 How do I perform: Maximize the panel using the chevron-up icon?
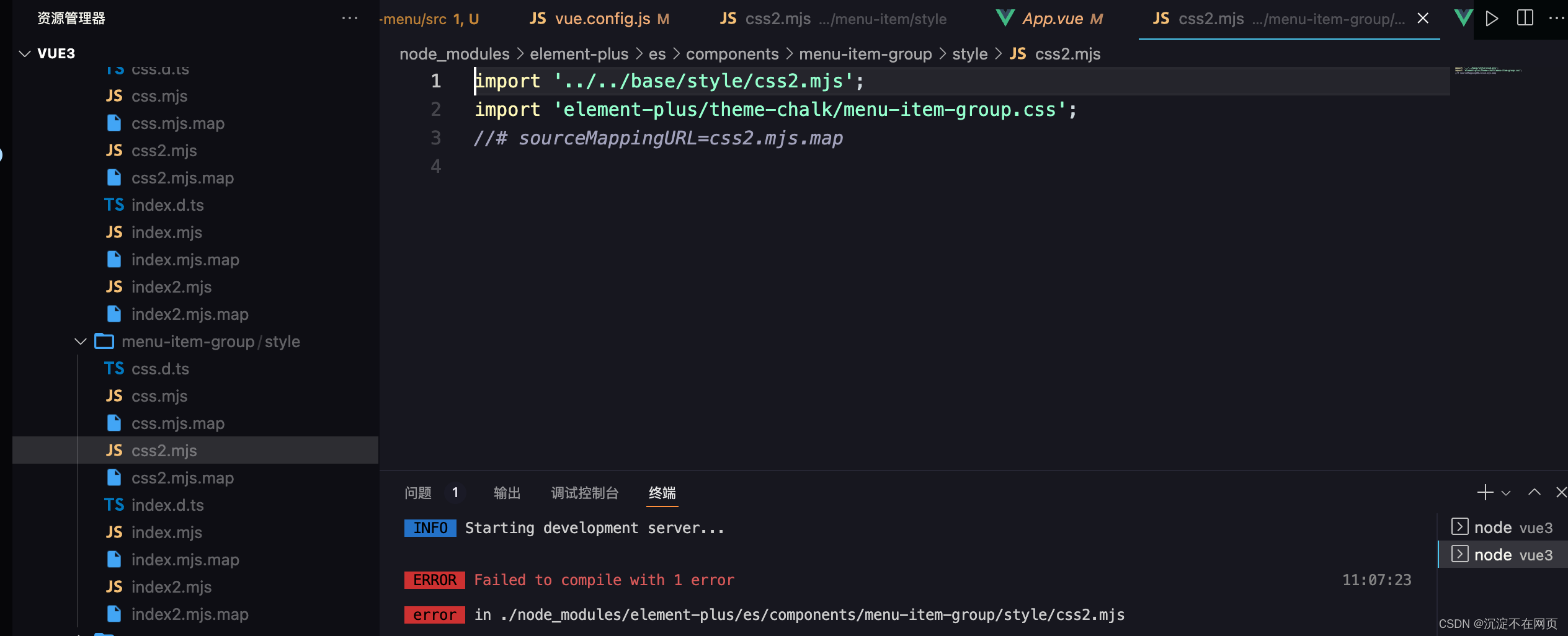tap(1534, 492)
